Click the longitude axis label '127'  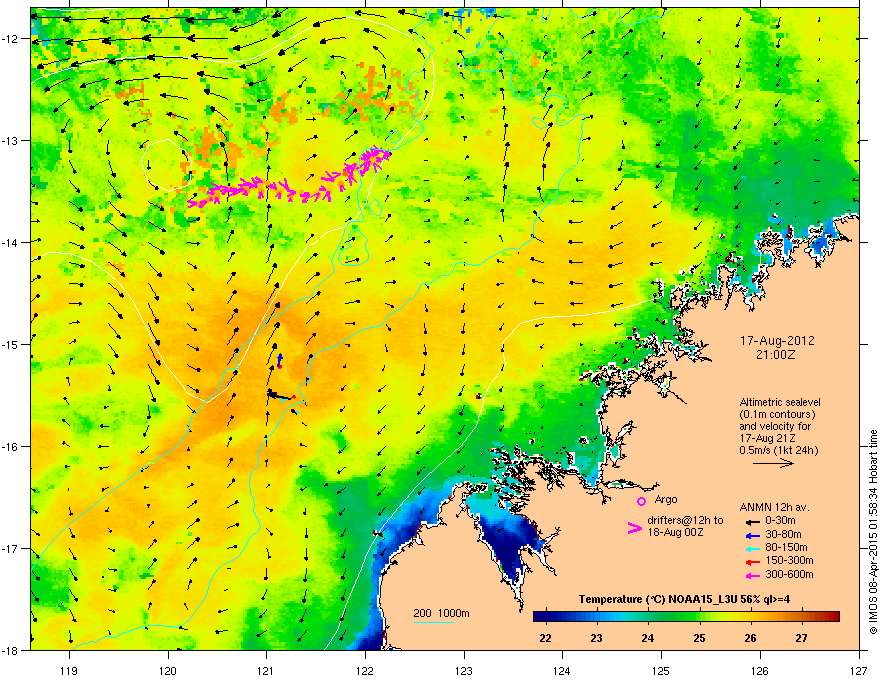coord(859,670)
